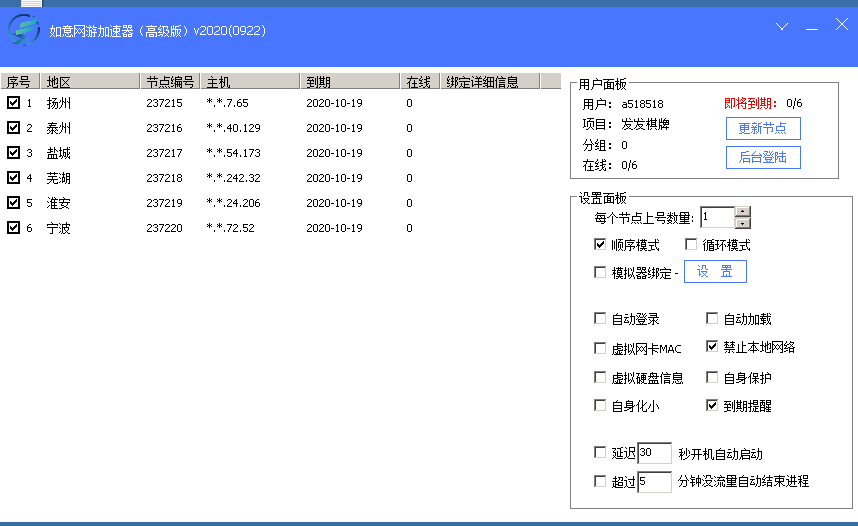Uncheck the row 5 淮安 node checkbox

tap(13, 203)
